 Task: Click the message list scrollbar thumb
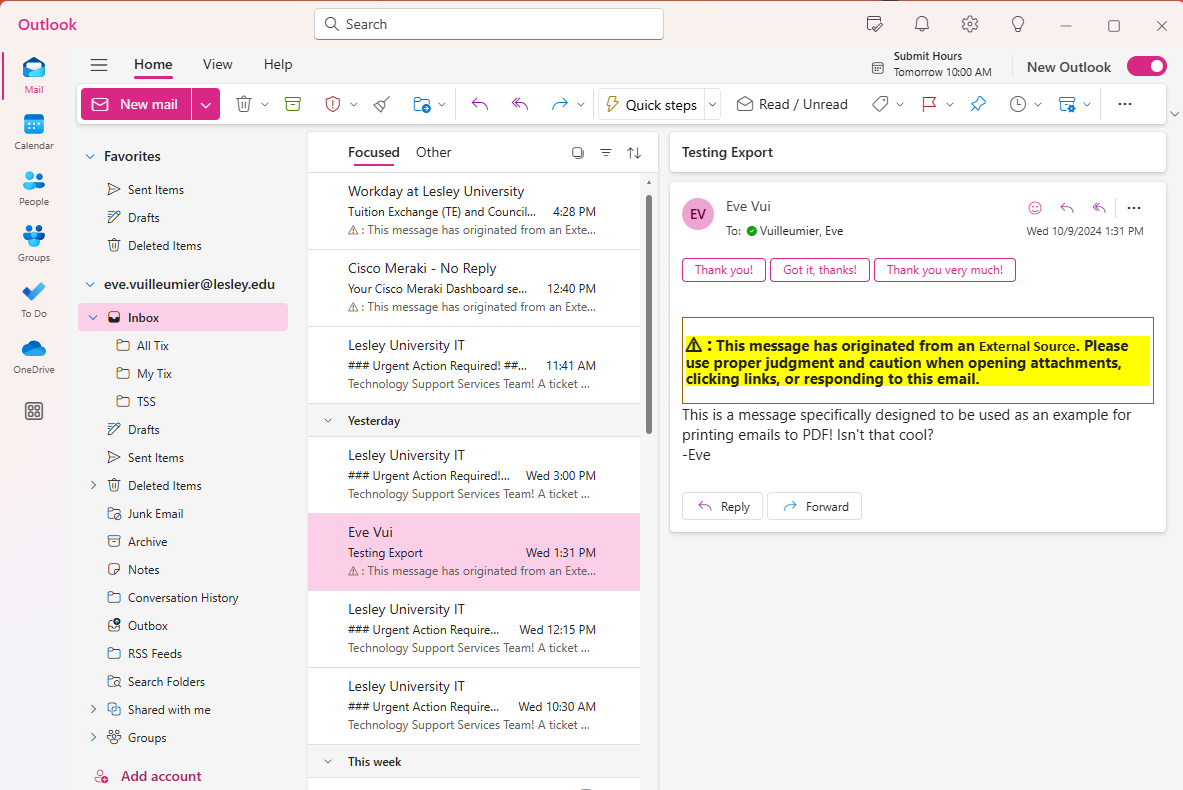point(649,315)
